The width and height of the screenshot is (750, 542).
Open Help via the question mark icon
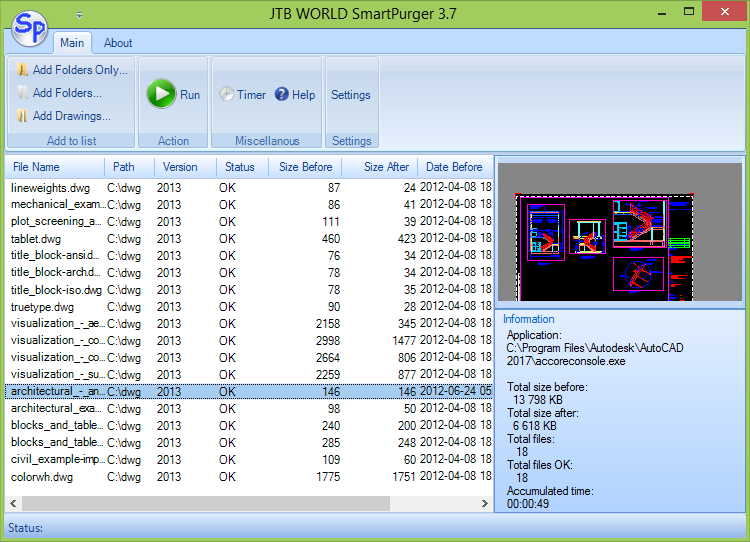point(282,95)
